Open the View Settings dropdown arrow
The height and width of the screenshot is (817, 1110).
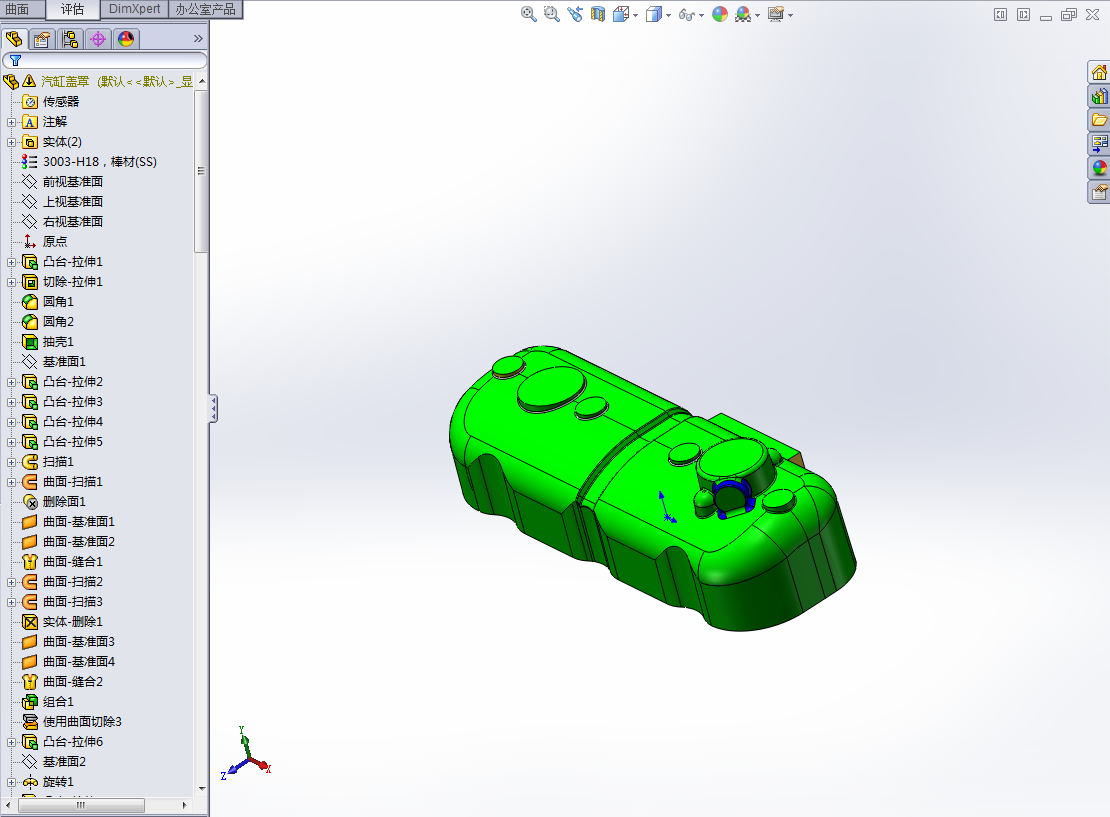[x=790, y=15]
